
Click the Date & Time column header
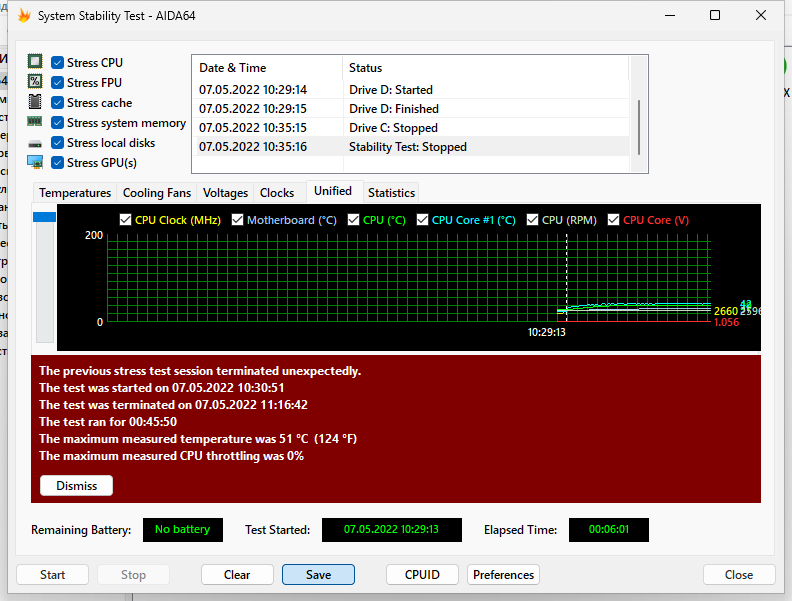(x=267, y=68)
